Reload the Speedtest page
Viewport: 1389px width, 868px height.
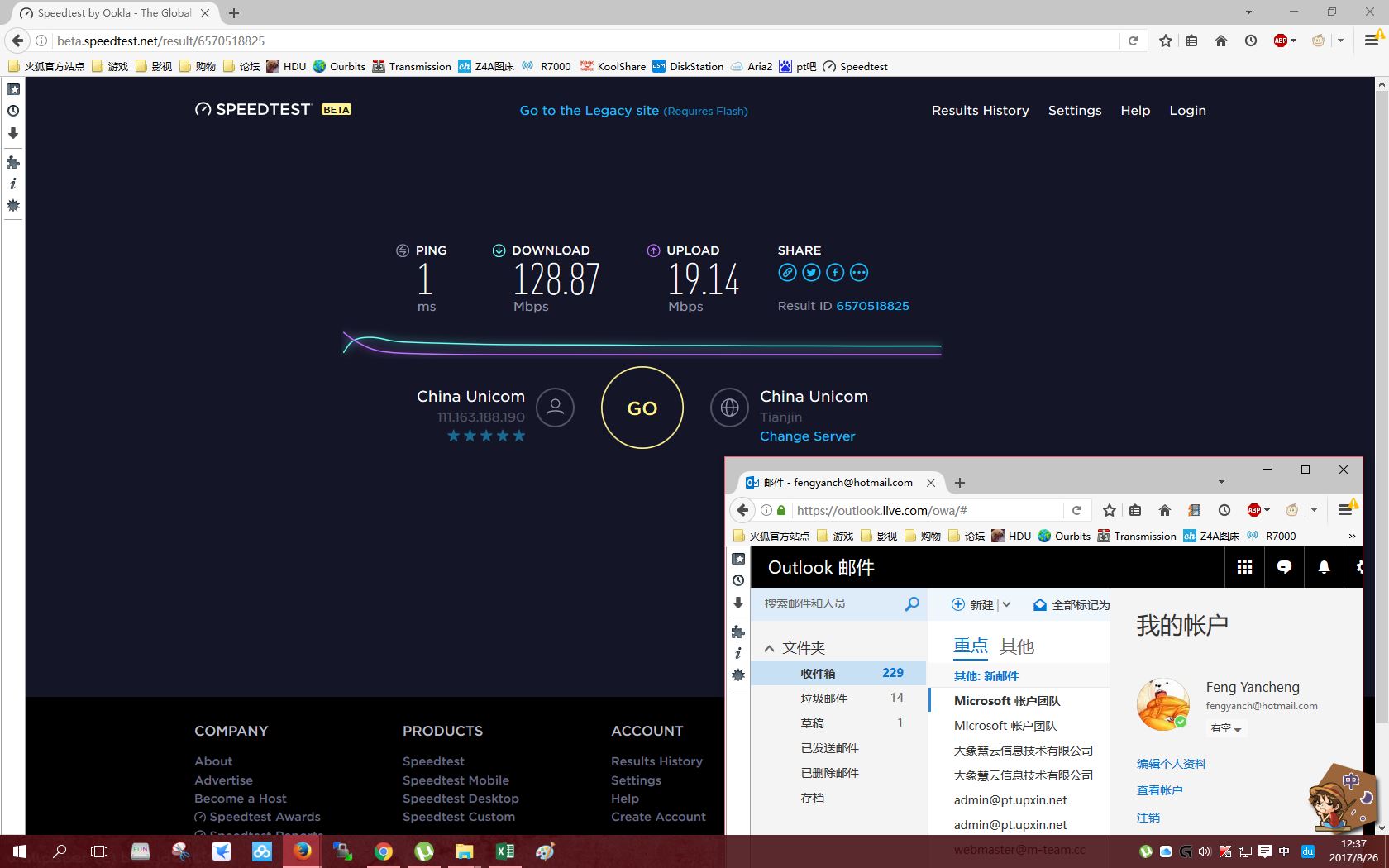[1133, 41]
